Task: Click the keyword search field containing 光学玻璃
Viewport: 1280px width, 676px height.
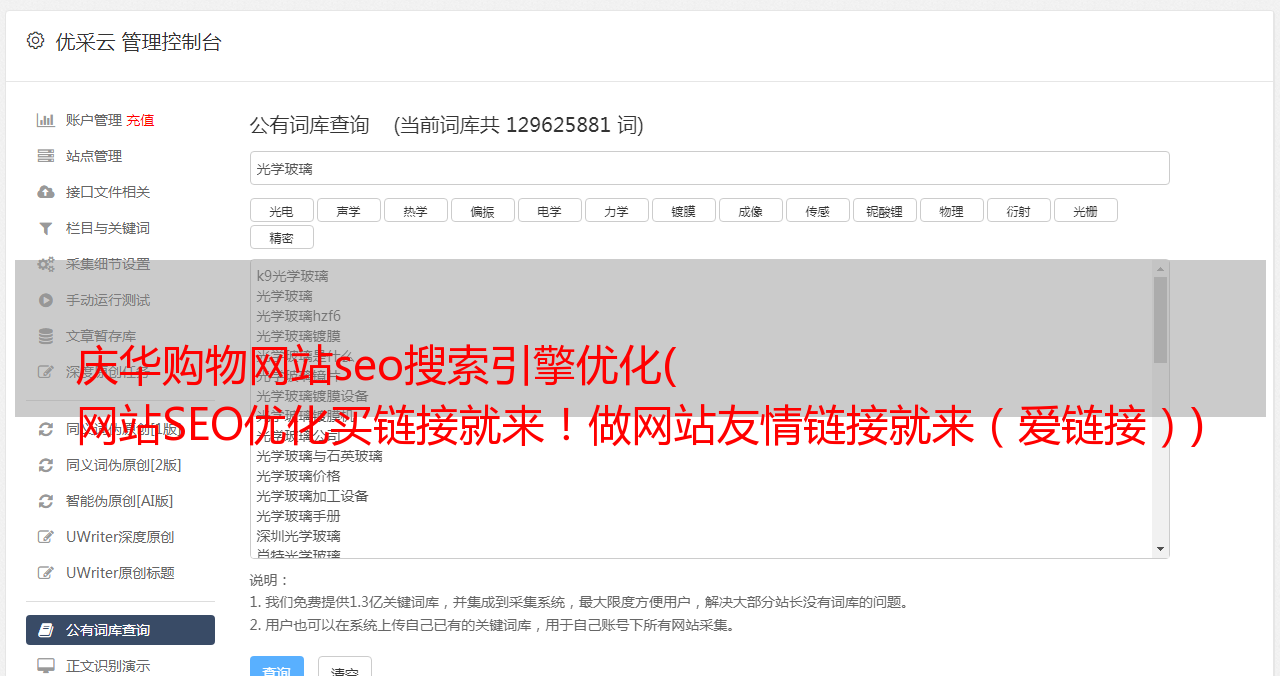Action: click(709, 168)
